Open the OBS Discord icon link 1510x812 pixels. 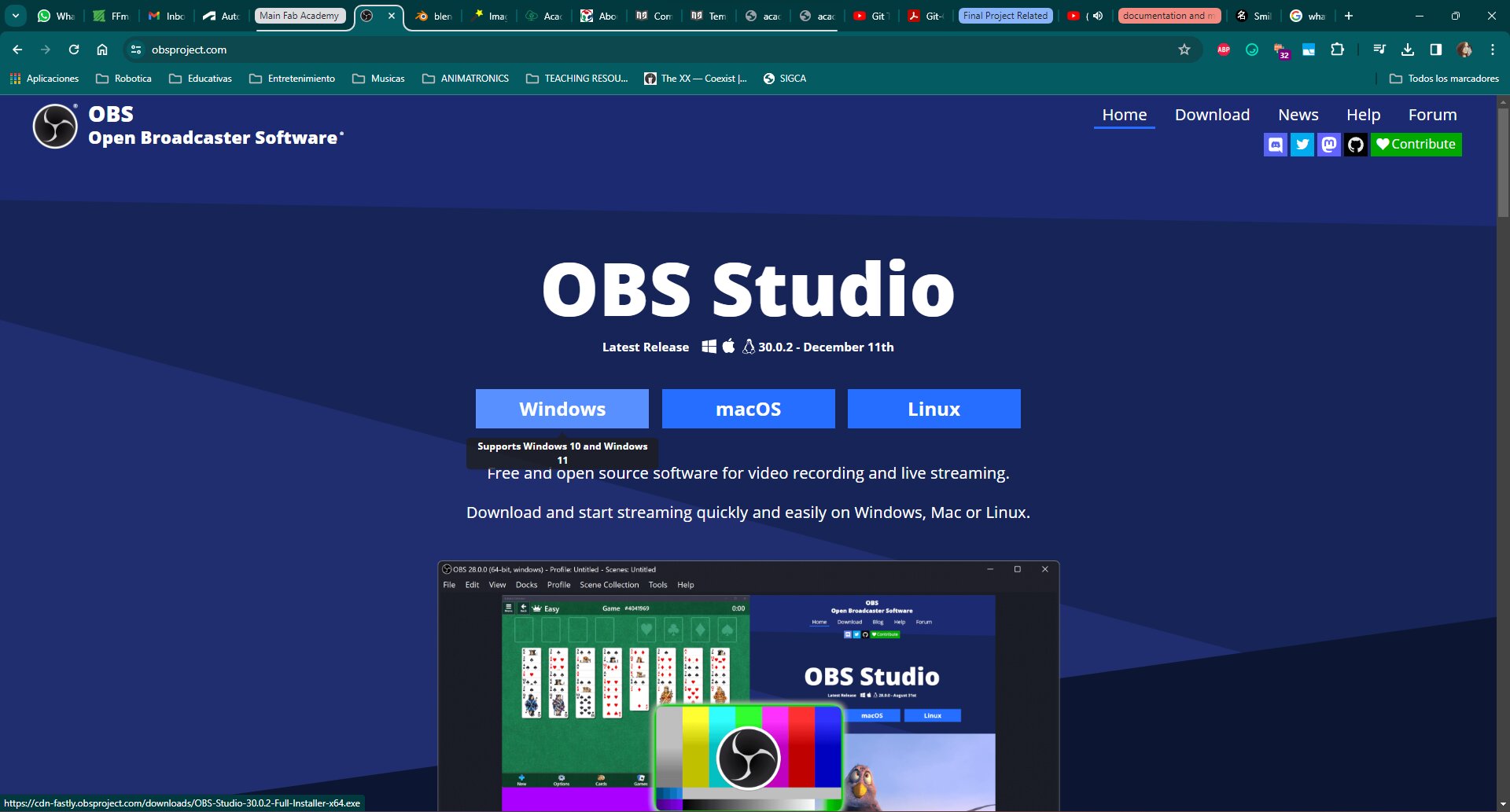coord(1276,145)
